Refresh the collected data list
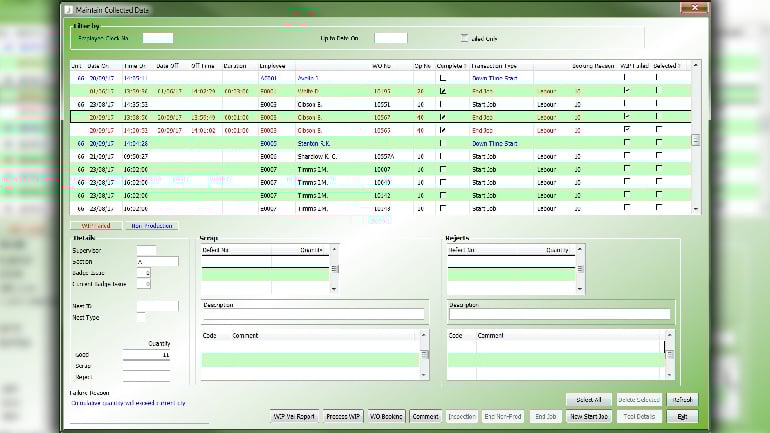 click(x=682, y=399)
